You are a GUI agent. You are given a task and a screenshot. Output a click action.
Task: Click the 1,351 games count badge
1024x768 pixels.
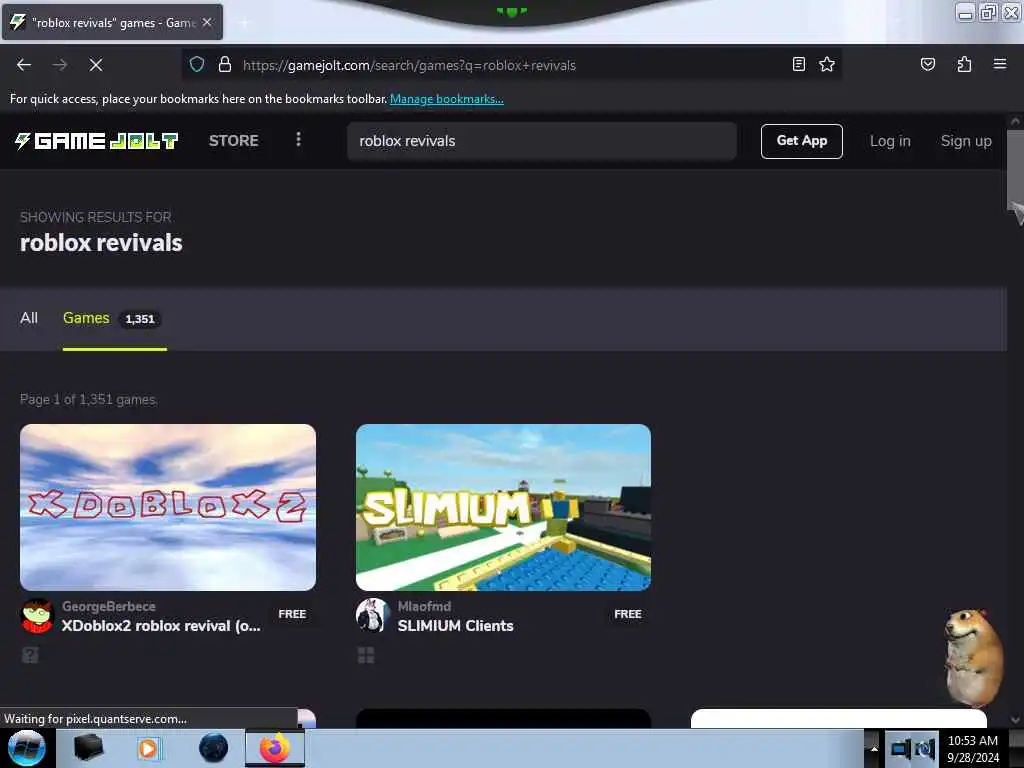coord(140,319)
